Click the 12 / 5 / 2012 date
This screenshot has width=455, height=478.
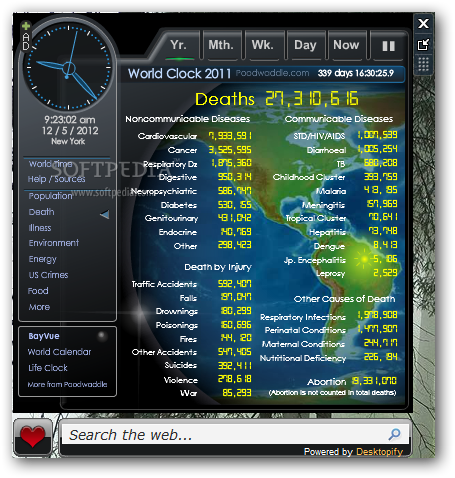click(70, 131)
